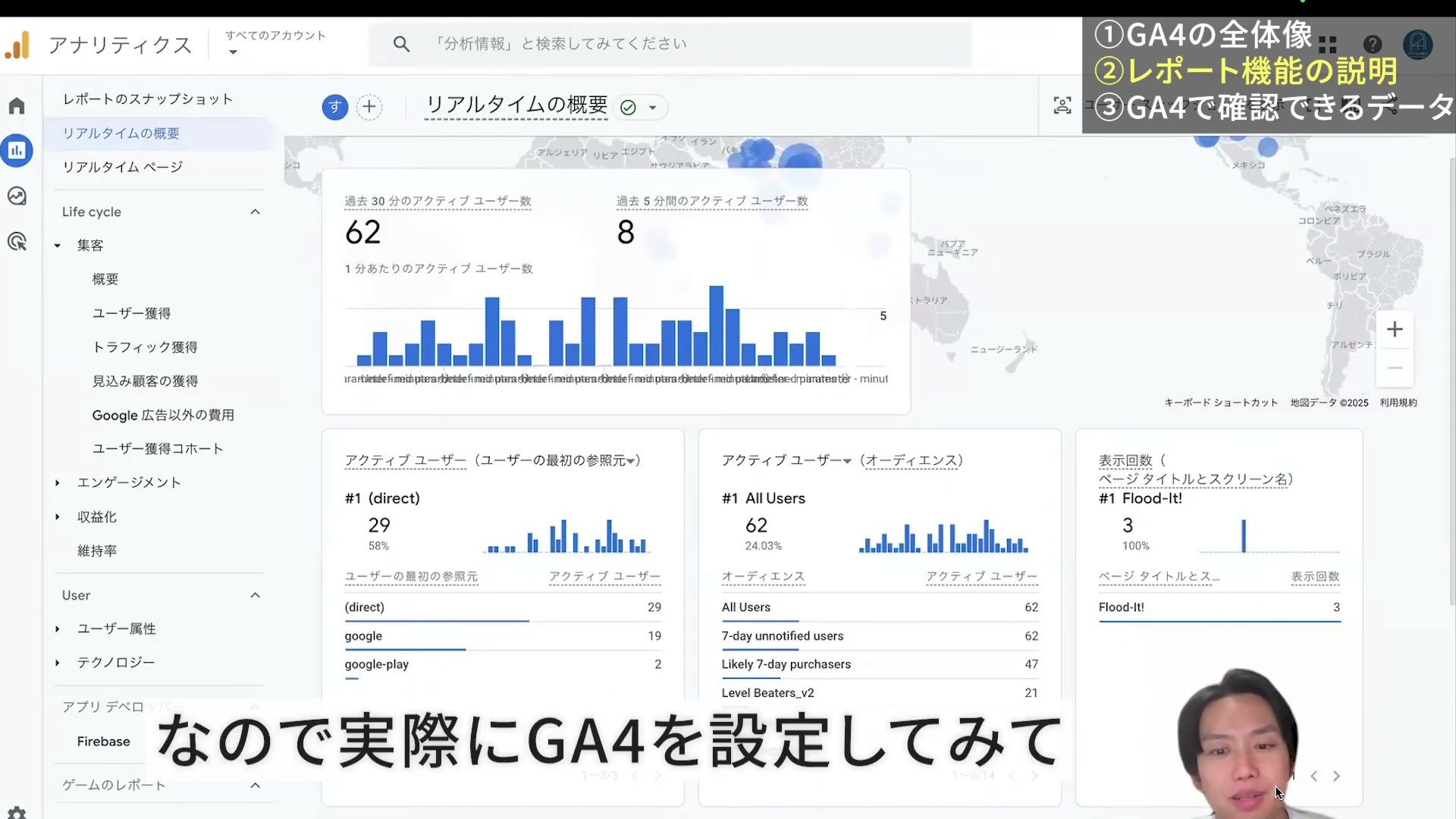Open Google 広告以外の費用 report
The width and height of the screenshot is (1456, 819).
click(x=163, y=416)
